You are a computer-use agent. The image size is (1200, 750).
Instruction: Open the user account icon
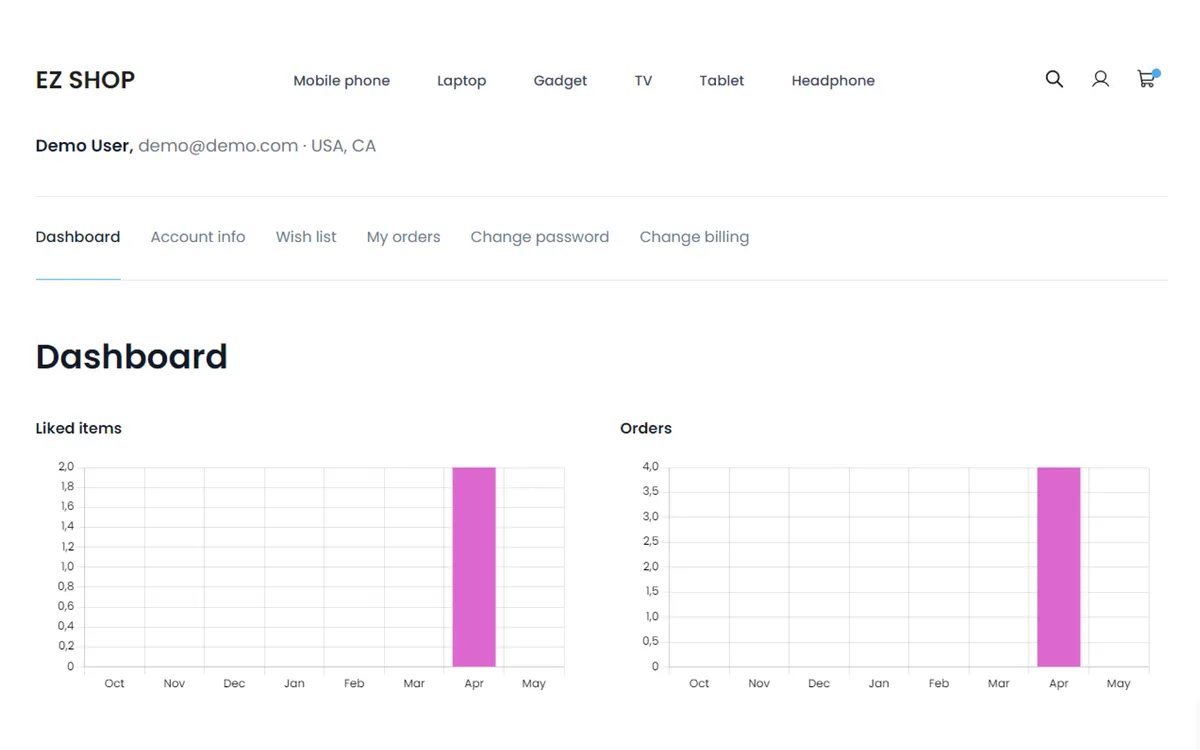coord(1100,79)
